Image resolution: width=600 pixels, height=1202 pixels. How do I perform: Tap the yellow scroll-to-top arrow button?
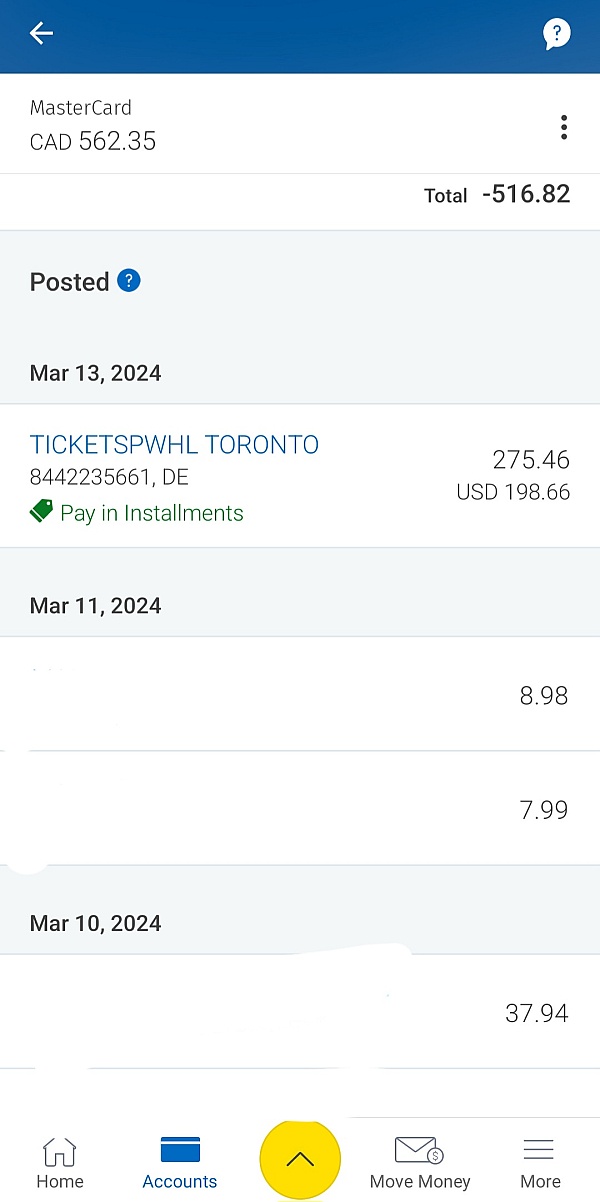pos(300,1159)
